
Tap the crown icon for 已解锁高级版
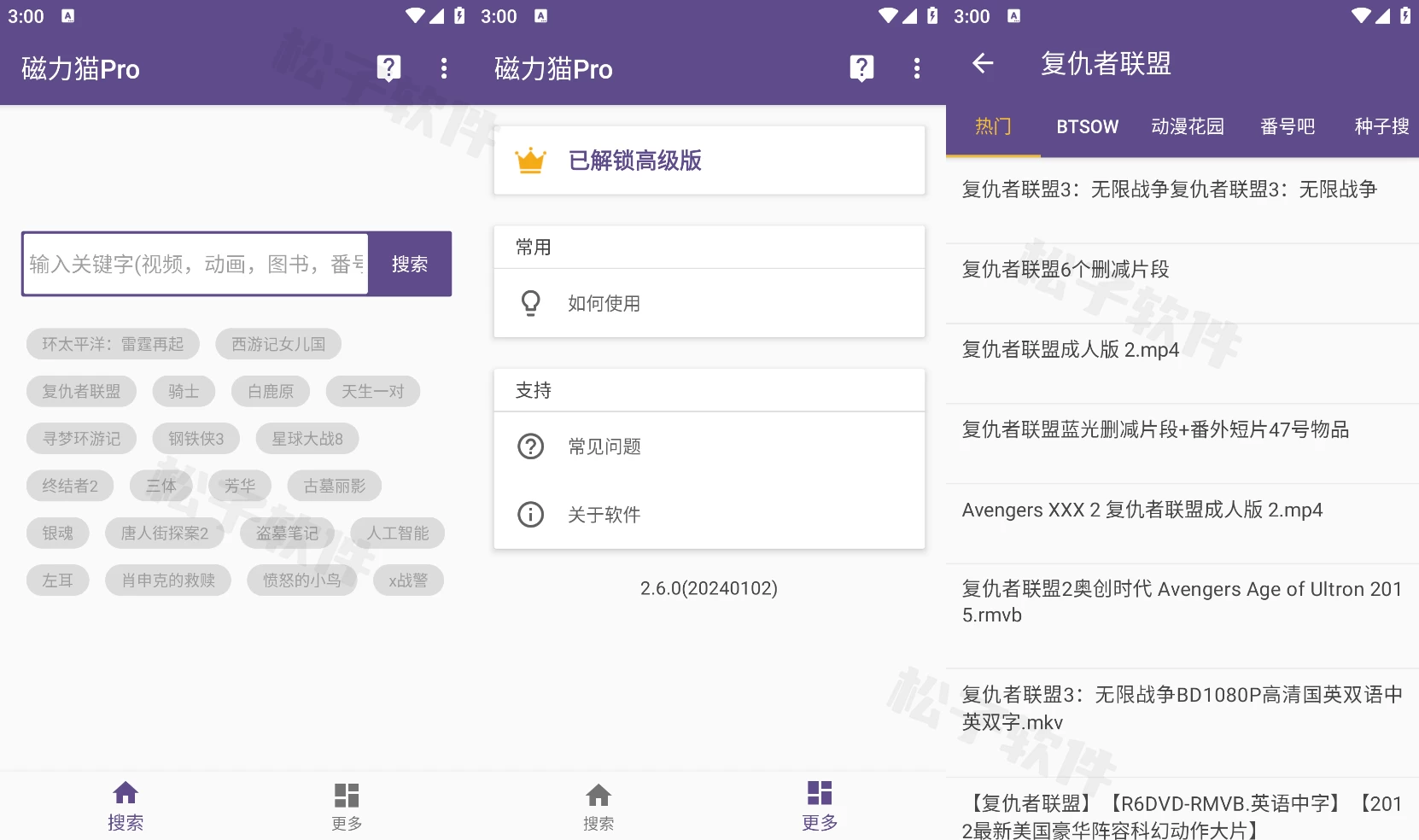(530, 160)
